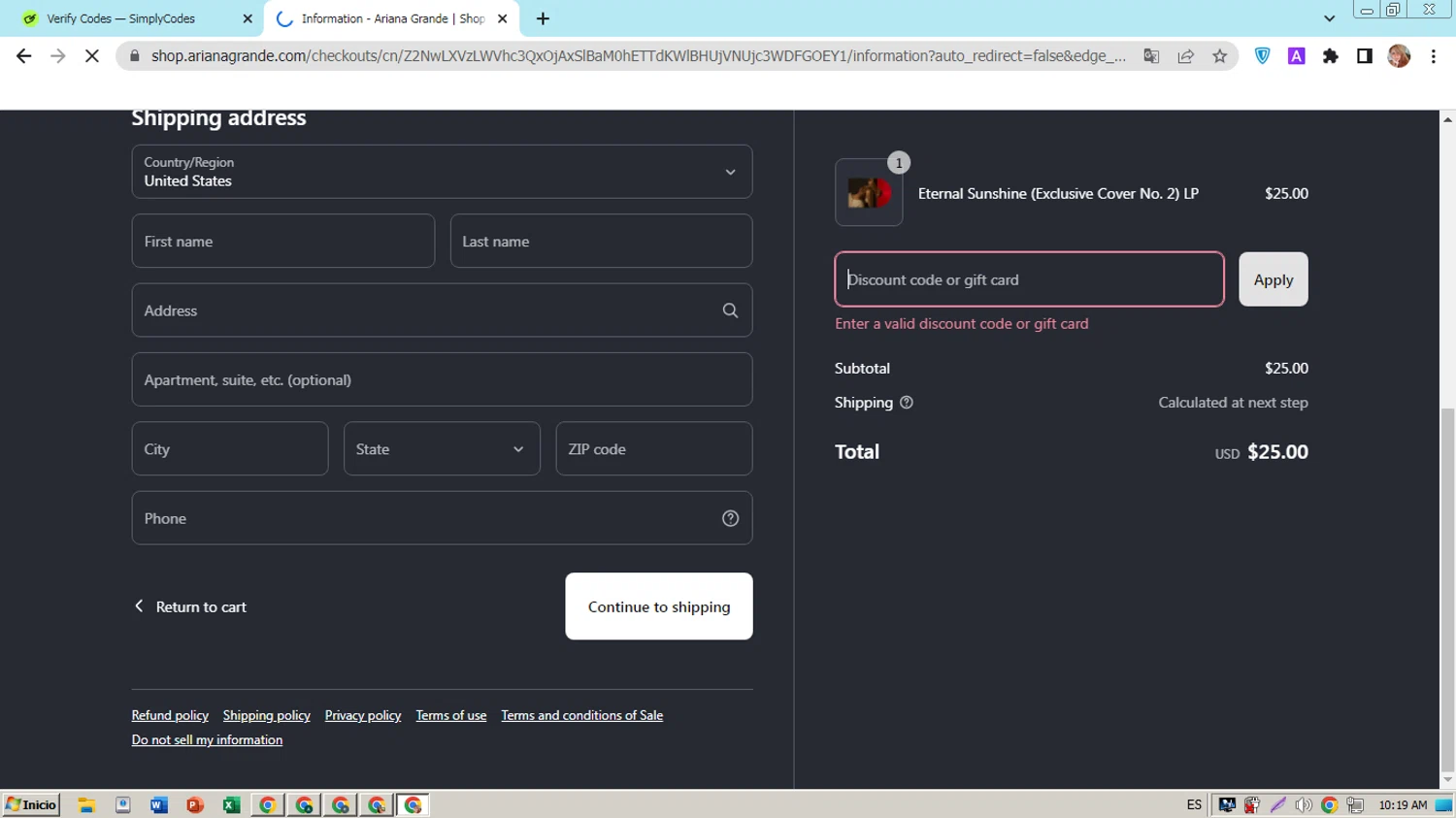
Task: Stop loading the current page
Action: [x=92, y=56]
